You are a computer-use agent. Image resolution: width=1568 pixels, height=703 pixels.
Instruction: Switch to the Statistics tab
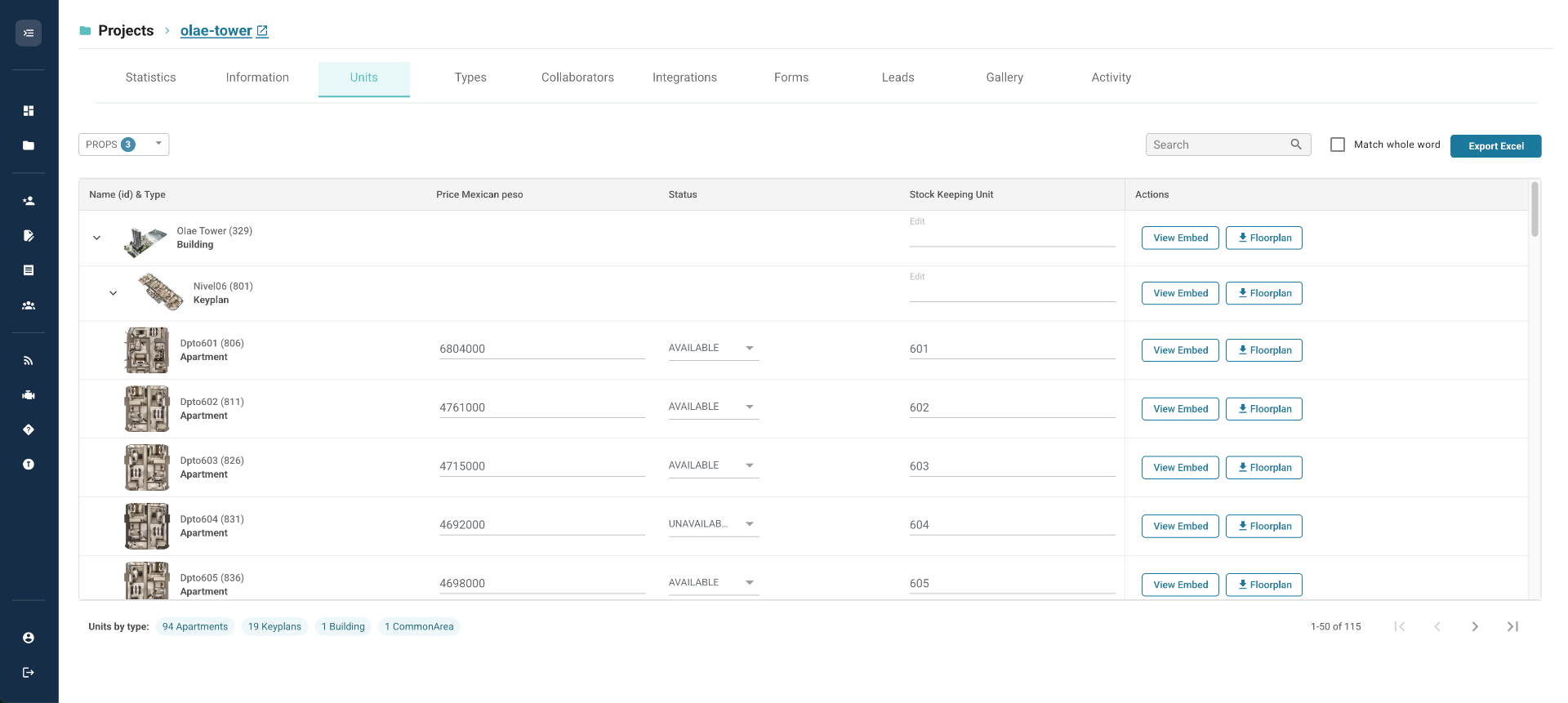[150, 78]
